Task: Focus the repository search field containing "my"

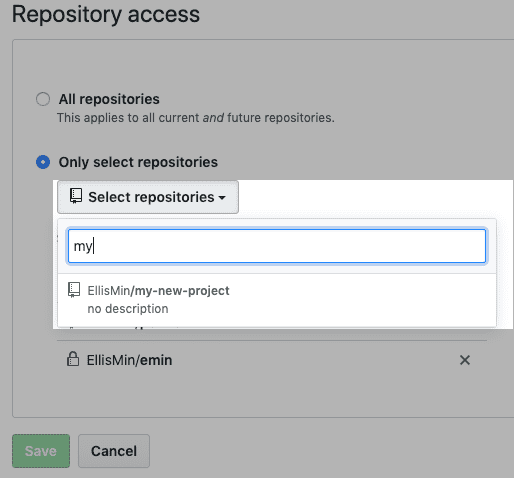Action: click(x=277, y=246)
